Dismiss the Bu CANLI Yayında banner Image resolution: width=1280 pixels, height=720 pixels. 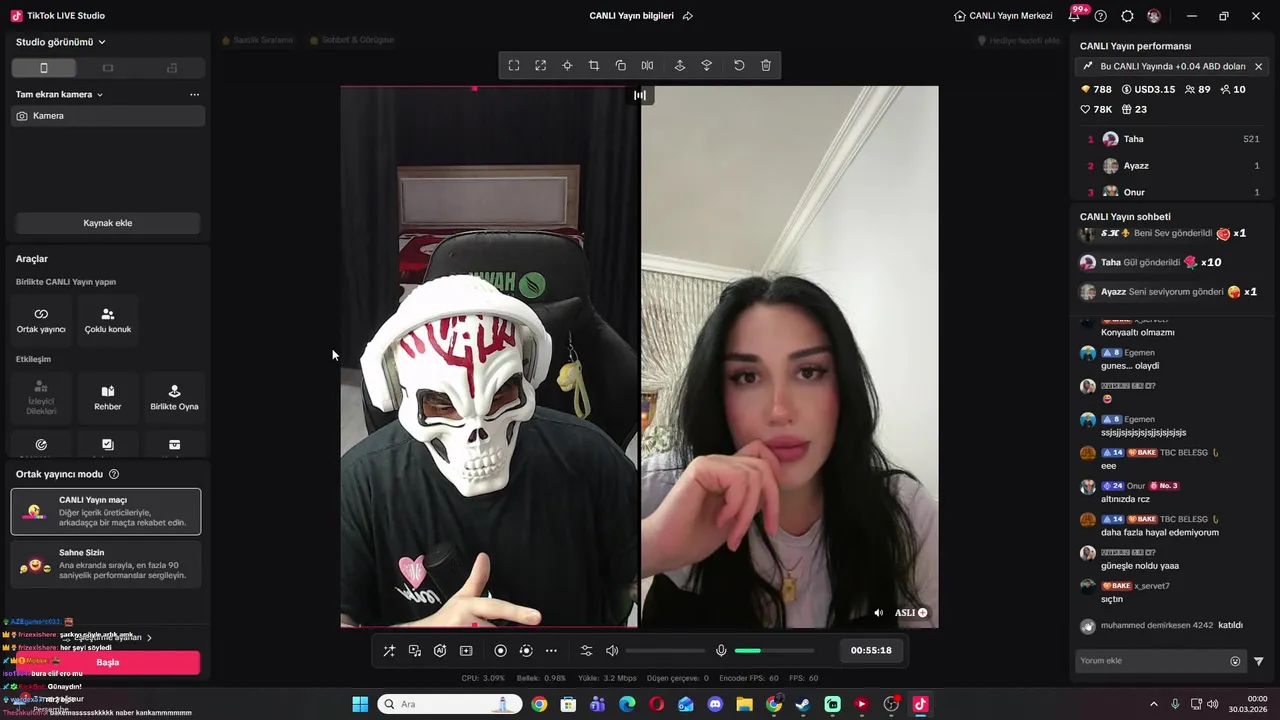click(1258, 66)
